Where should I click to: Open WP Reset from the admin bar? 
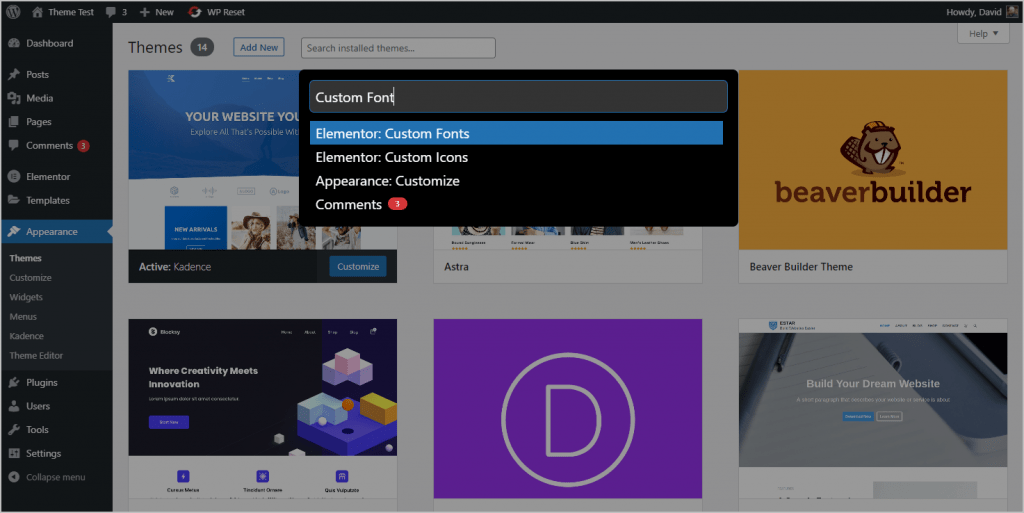click(x=216, y=12)
